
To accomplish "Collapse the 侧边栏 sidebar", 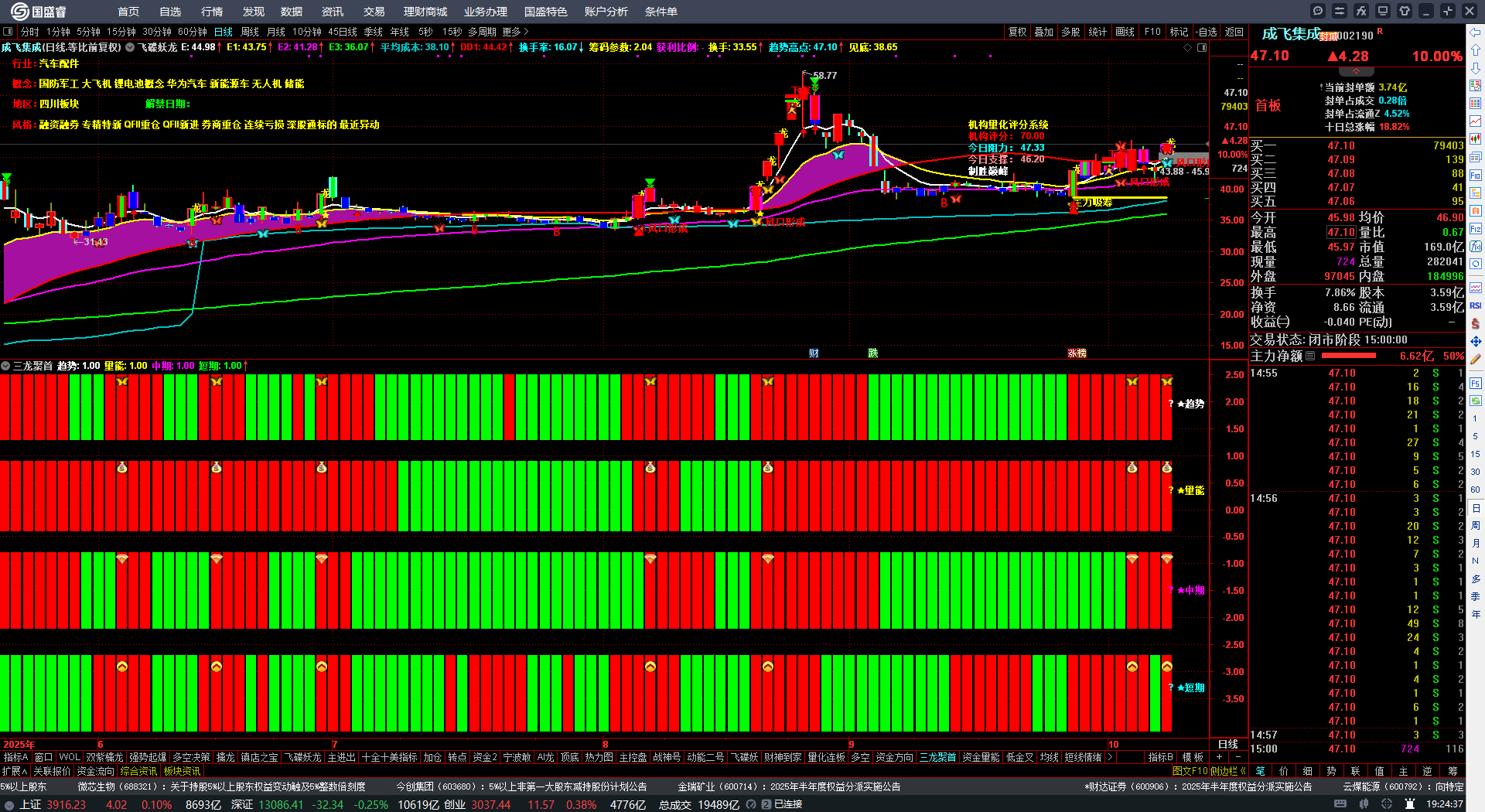I will 1229,771.
